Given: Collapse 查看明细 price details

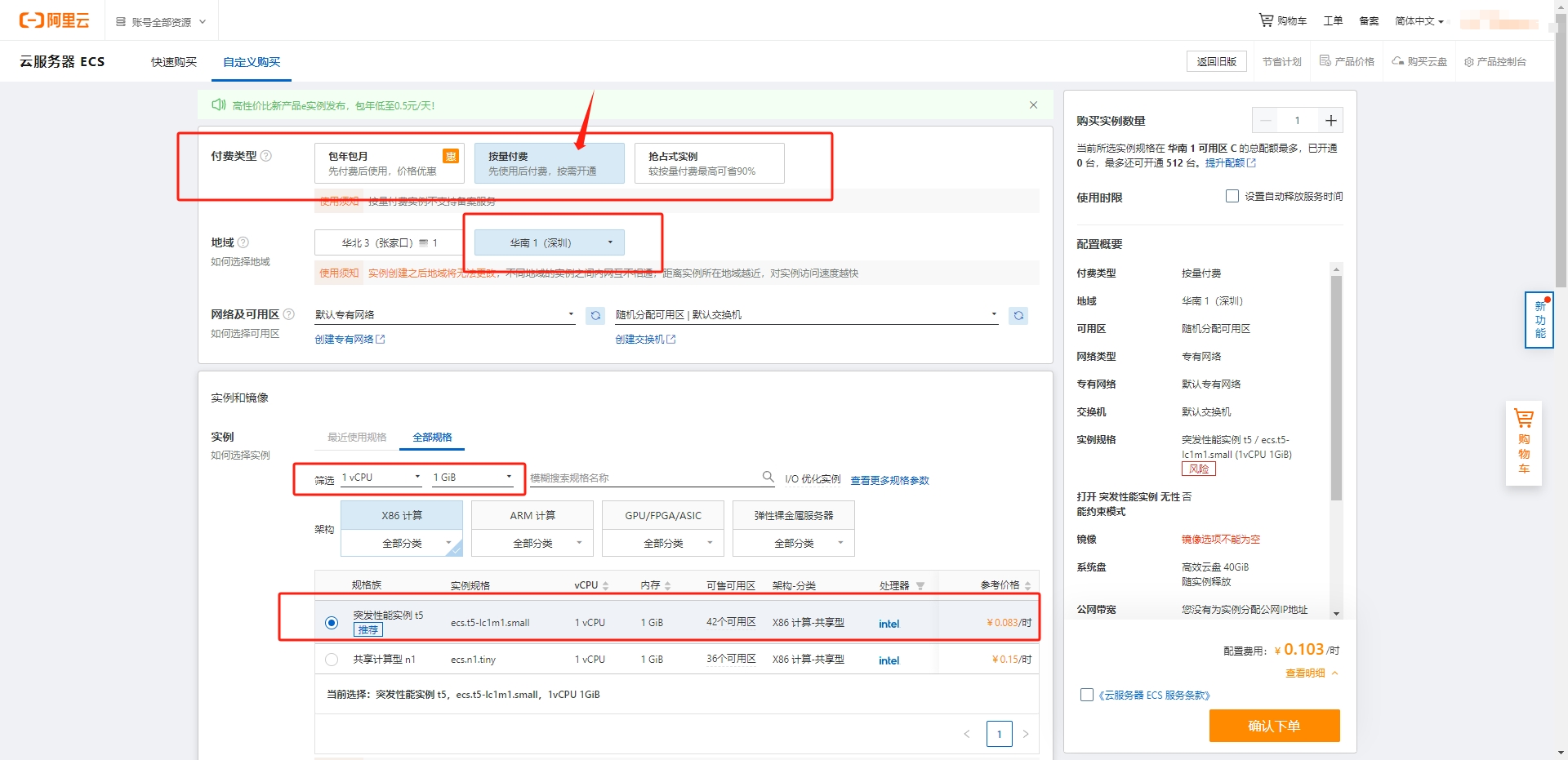Looking at the screenshot, I should [1312, 673].
